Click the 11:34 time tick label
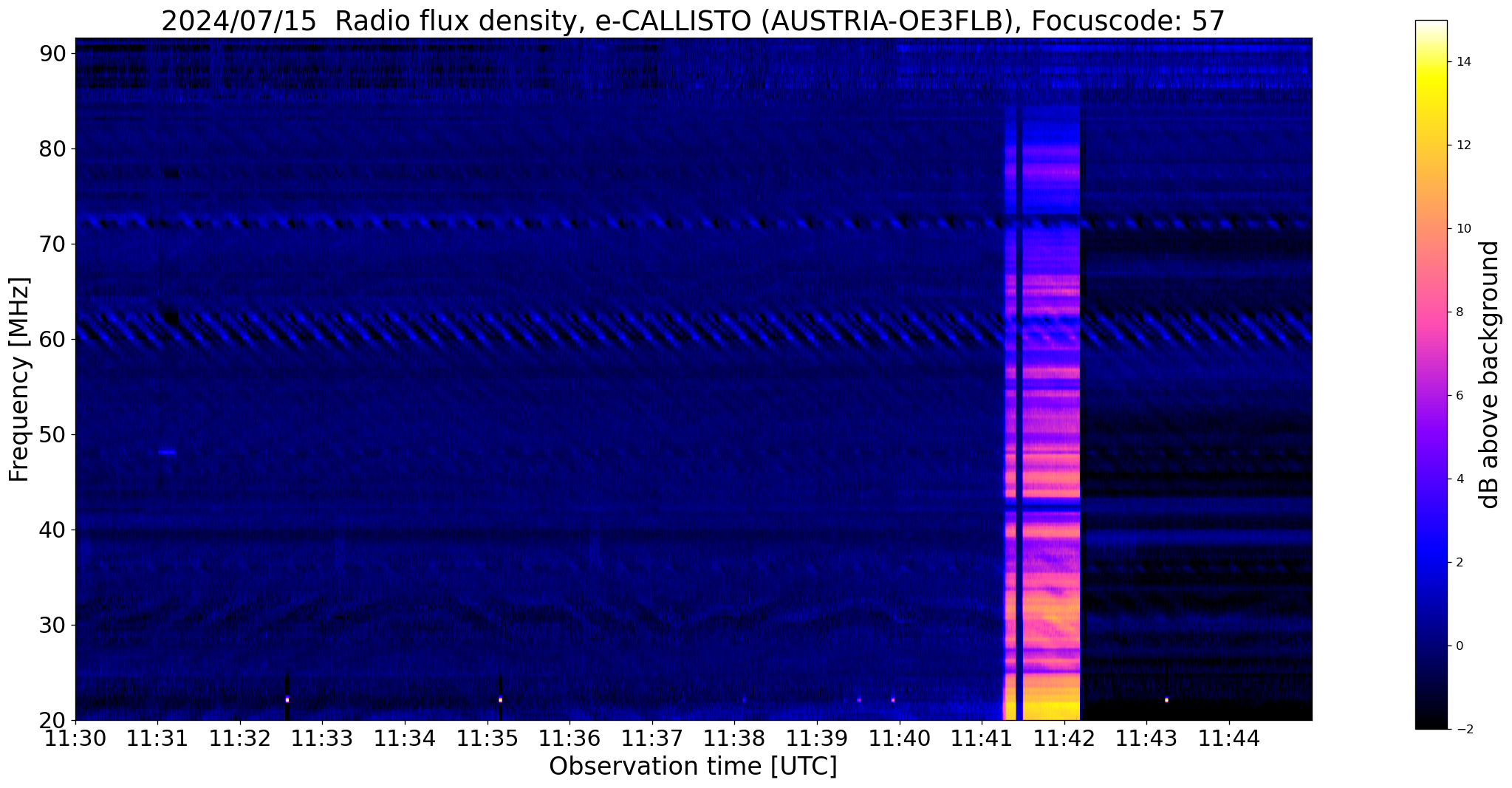 coord(405,739)
